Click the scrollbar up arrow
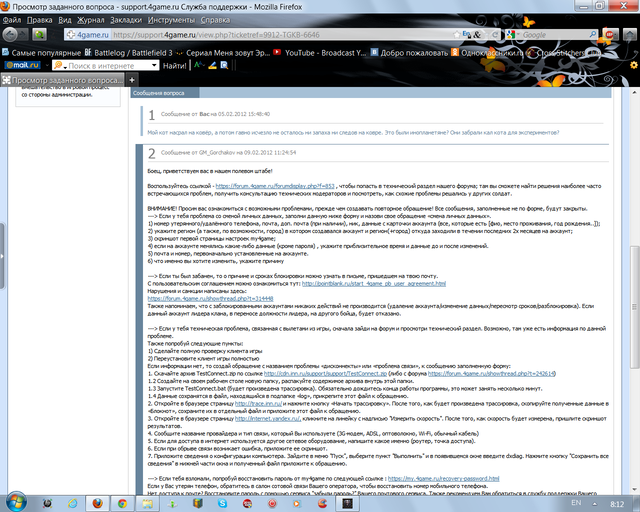Screen dimensions: 640x512 634,92
